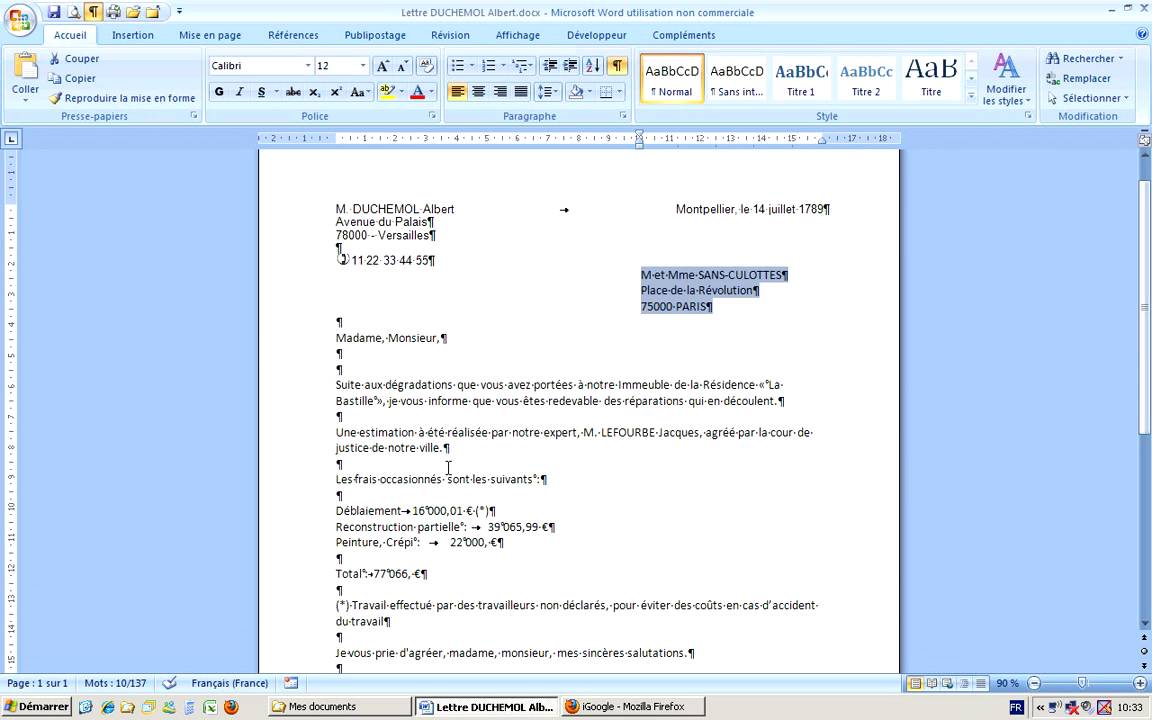Apply the Titre 2 style

tap(865, 78)
